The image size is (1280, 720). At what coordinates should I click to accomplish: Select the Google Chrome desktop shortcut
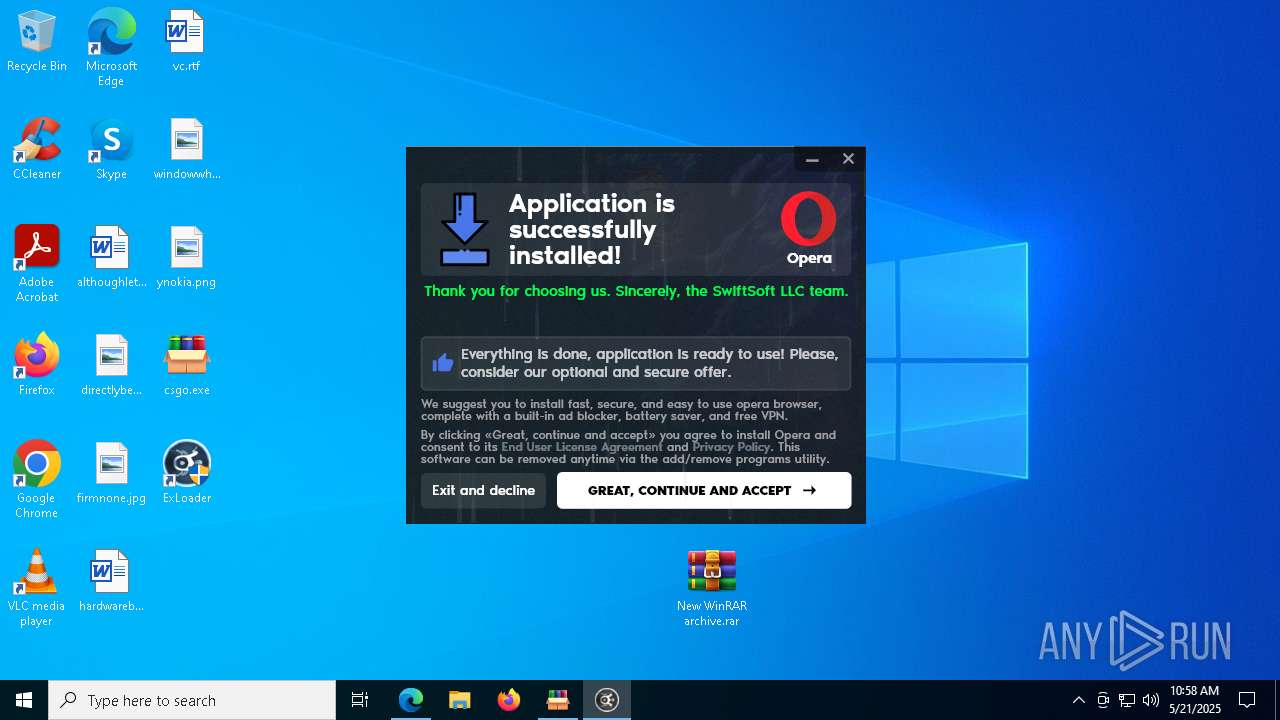click(x=37, y=480)
